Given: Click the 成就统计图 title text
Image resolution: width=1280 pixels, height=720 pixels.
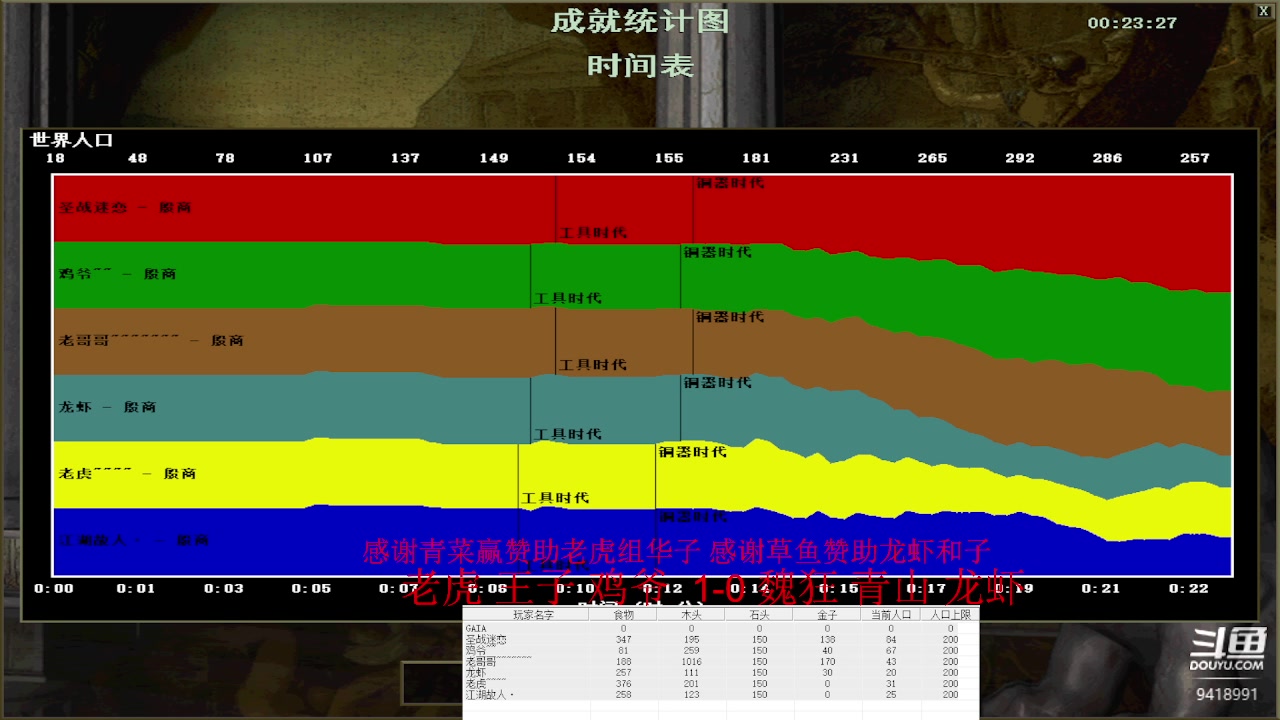Looking at the screenshot, I should 640,21.
